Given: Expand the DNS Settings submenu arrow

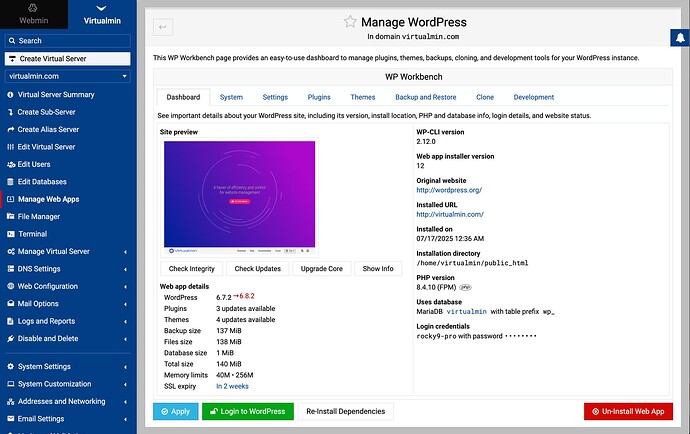Looking at the screenshot, I should (125, 269).
